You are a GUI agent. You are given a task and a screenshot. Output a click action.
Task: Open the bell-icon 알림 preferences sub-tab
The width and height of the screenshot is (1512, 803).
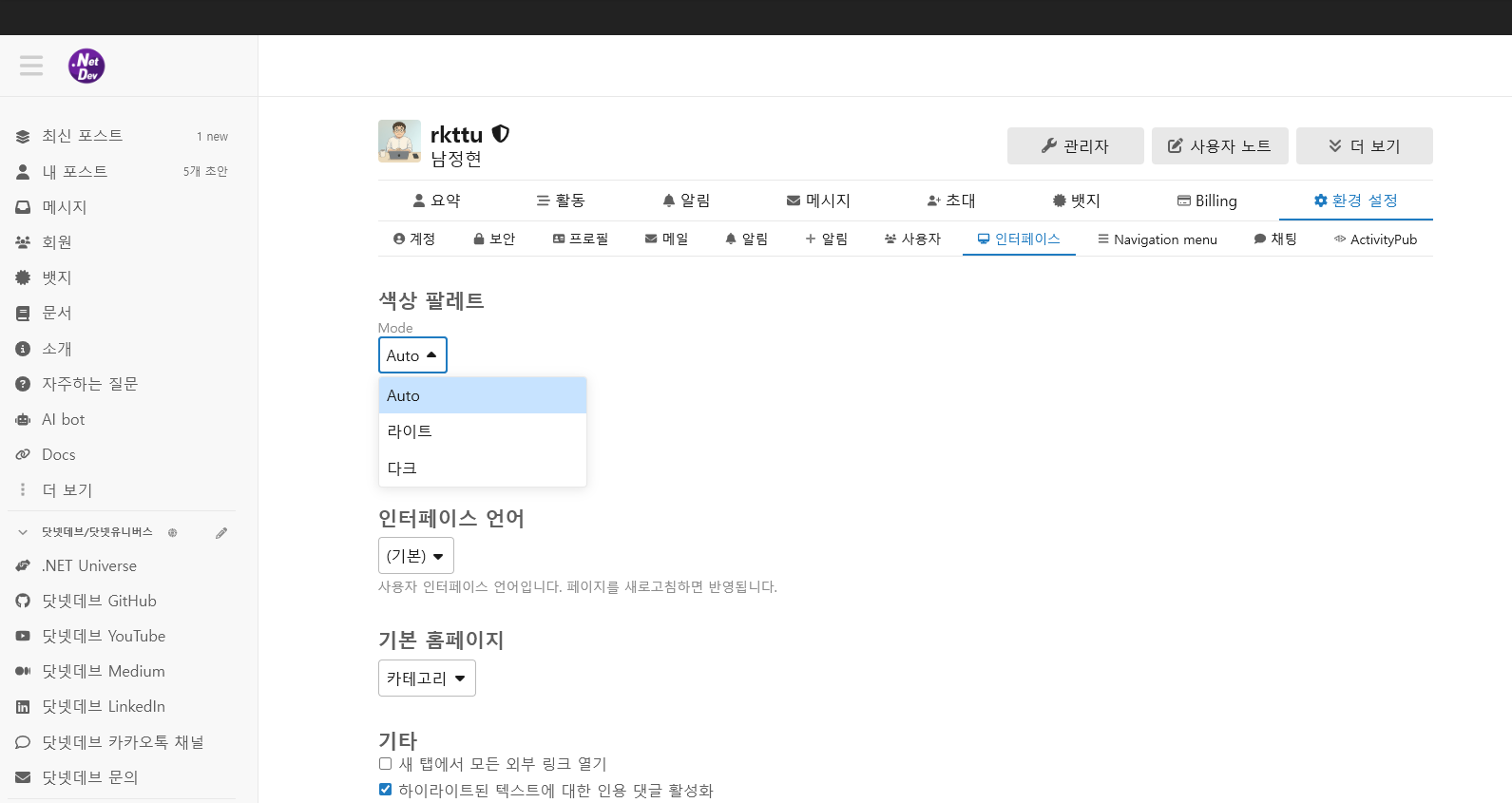747,239
